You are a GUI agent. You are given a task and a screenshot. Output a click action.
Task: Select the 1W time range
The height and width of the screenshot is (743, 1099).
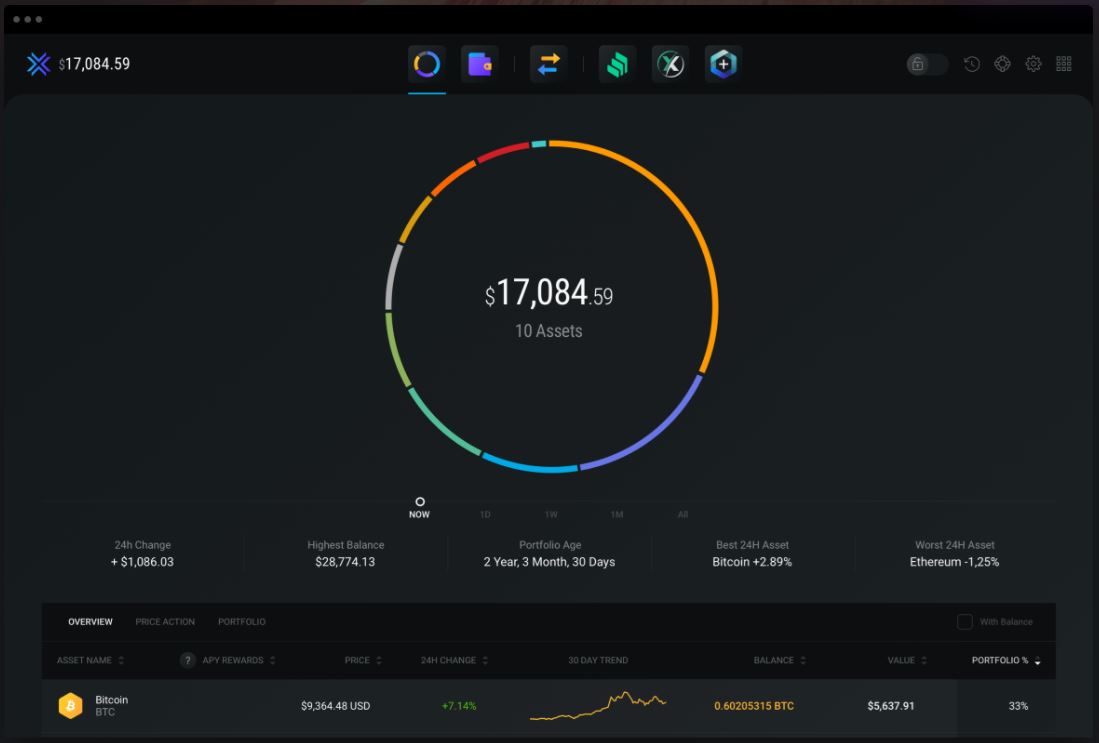coord(551,514)
